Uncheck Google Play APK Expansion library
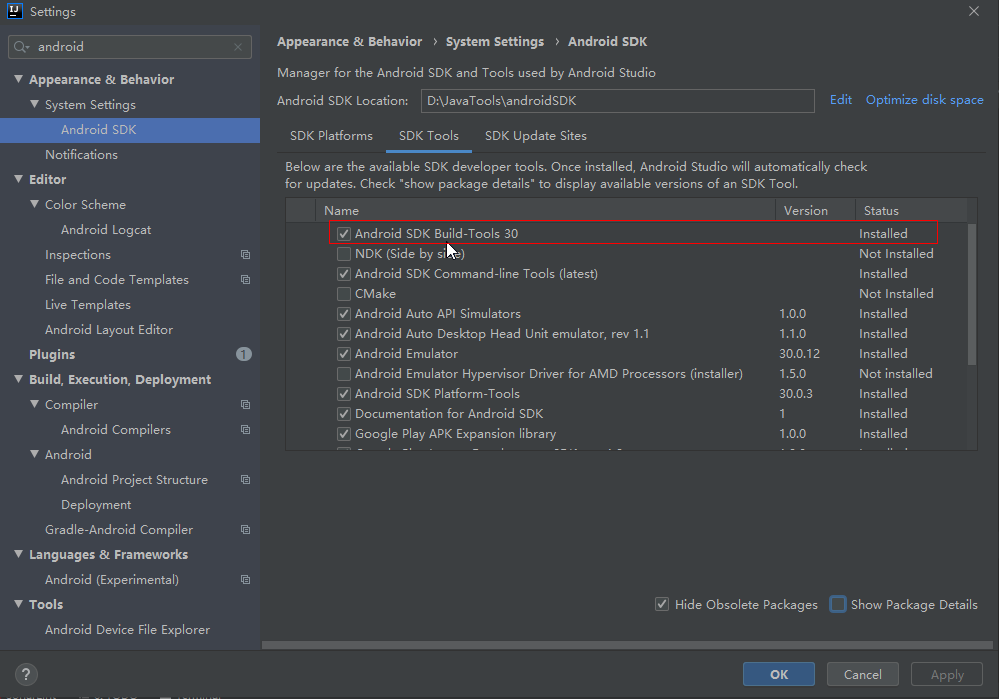Viewport: 999px width, 699px height. point(343,434)
